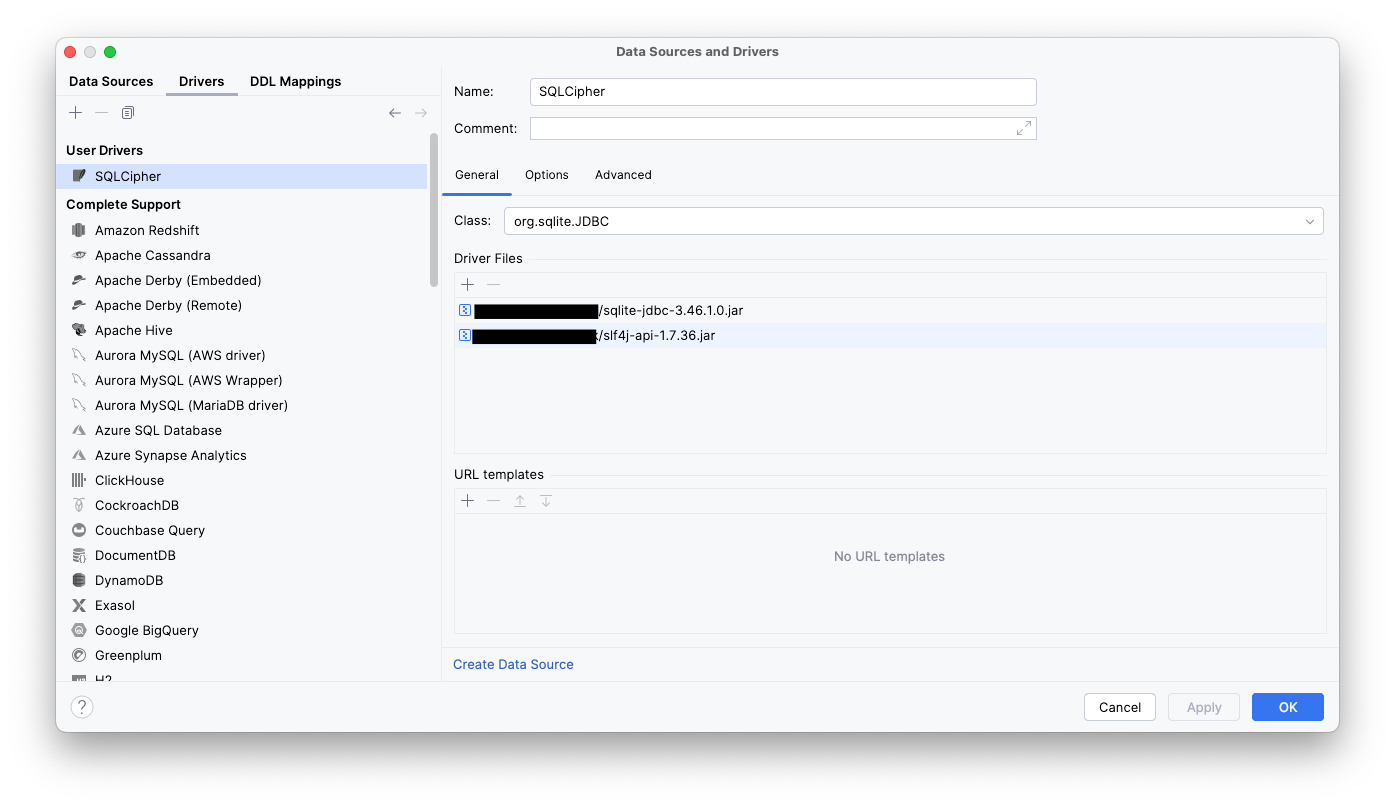Move URL template up arrow icon
This screenshot has height=806, width=1395.
pyautogui.click(x=520, y=501)
